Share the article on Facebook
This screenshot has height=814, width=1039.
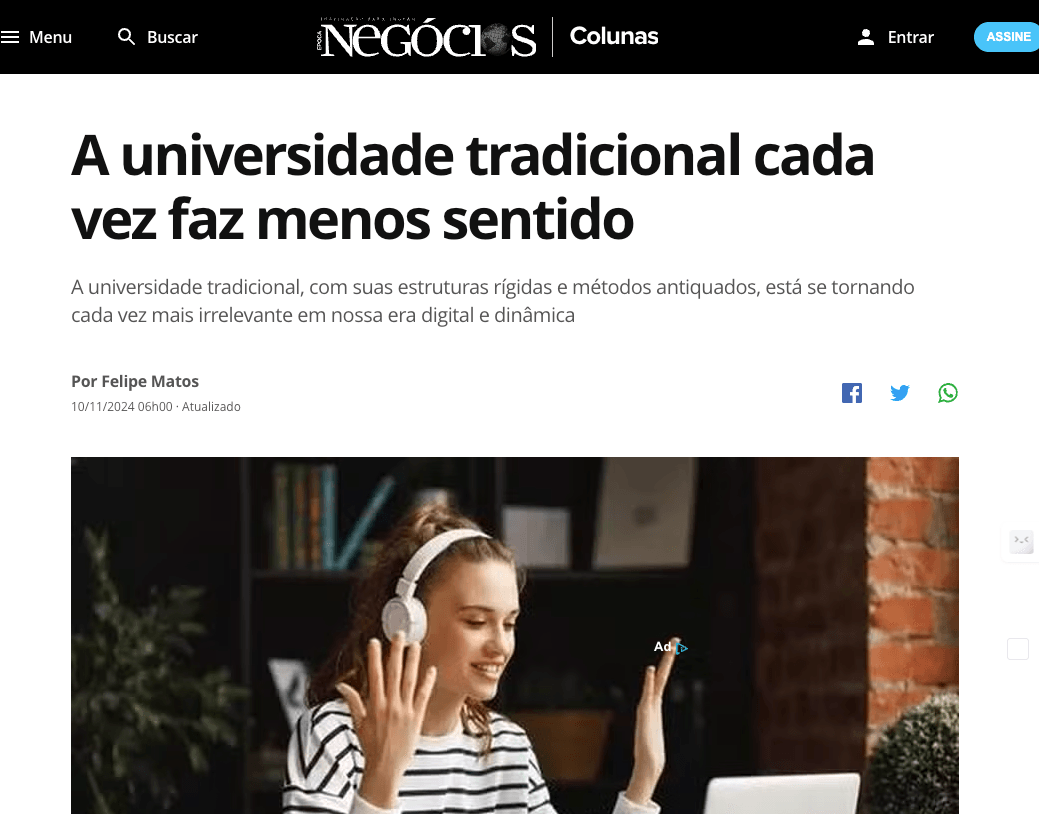pos(851,393)
